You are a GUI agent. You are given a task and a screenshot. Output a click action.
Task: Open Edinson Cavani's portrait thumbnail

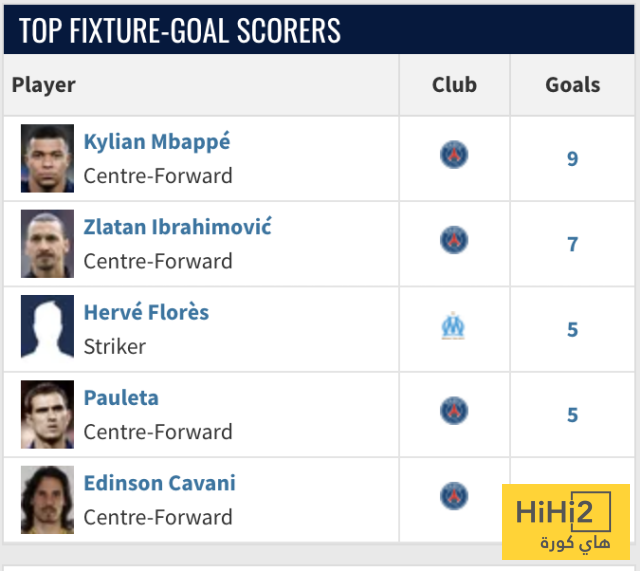tap(47, 500)
